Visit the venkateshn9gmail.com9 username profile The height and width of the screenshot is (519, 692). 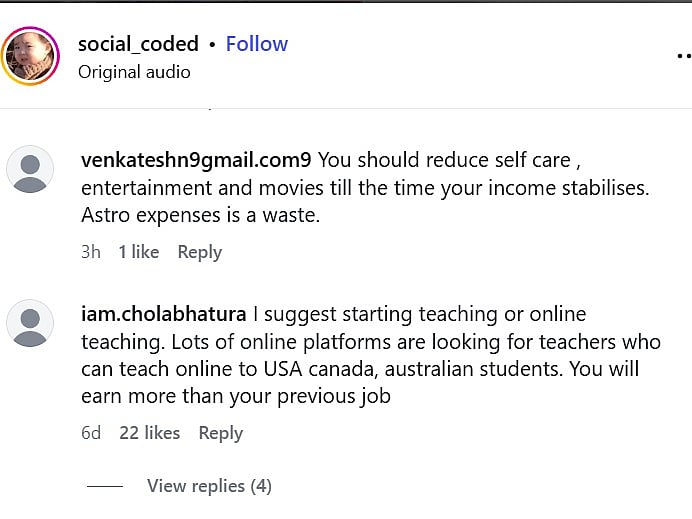[195, 159]
